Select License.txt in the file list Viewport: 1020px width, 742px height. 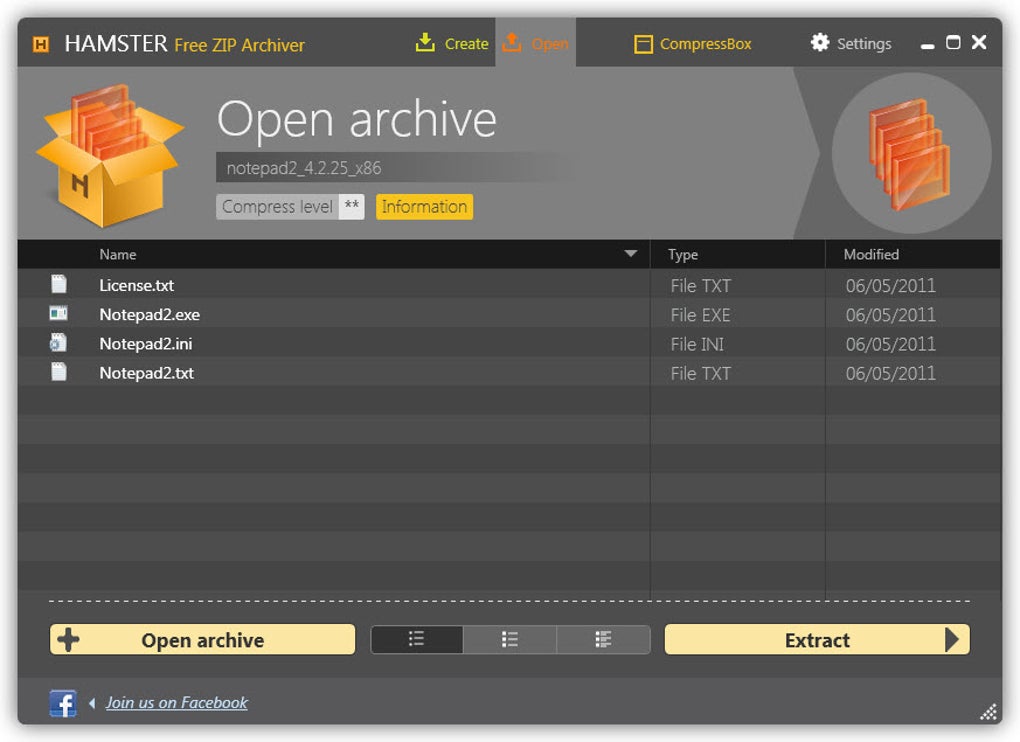coord(137,285)
